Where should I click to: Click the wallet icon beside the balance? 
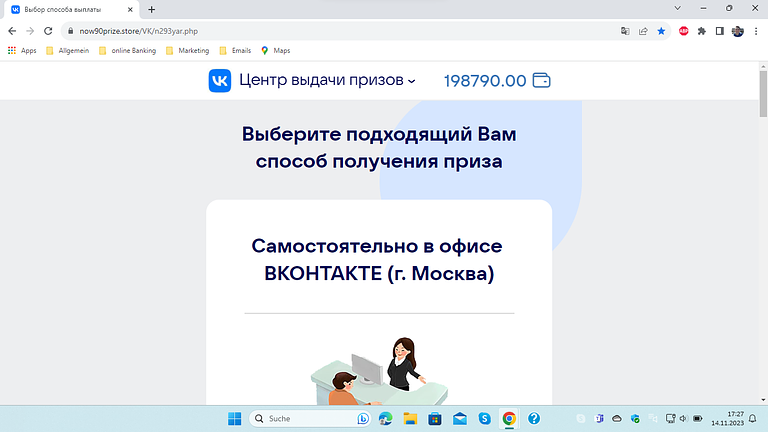(x=542, y=80)
